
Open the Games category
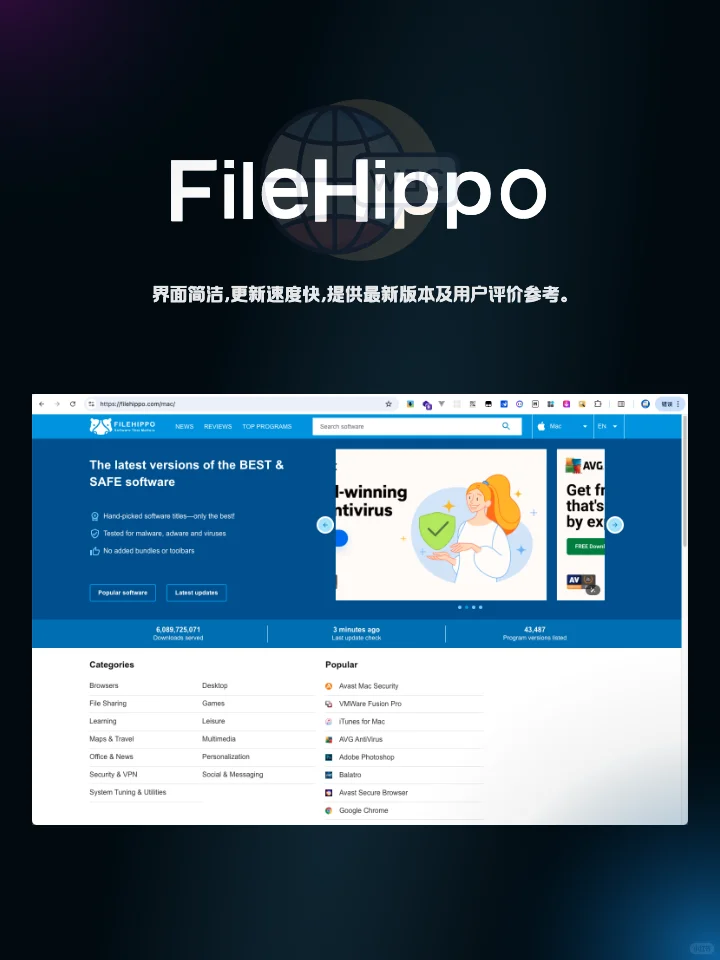(x=214, y=703)
